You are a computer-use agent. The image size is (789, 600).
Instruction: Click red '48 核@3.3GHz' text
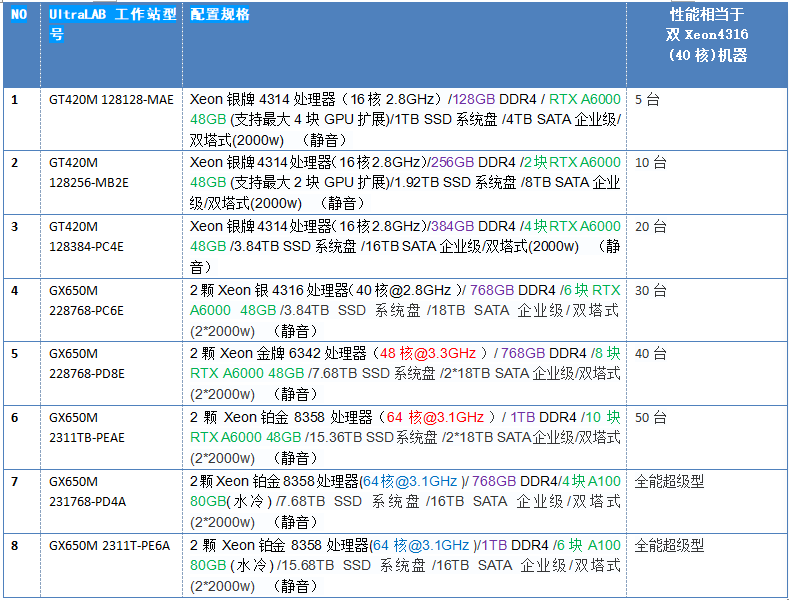428,353
